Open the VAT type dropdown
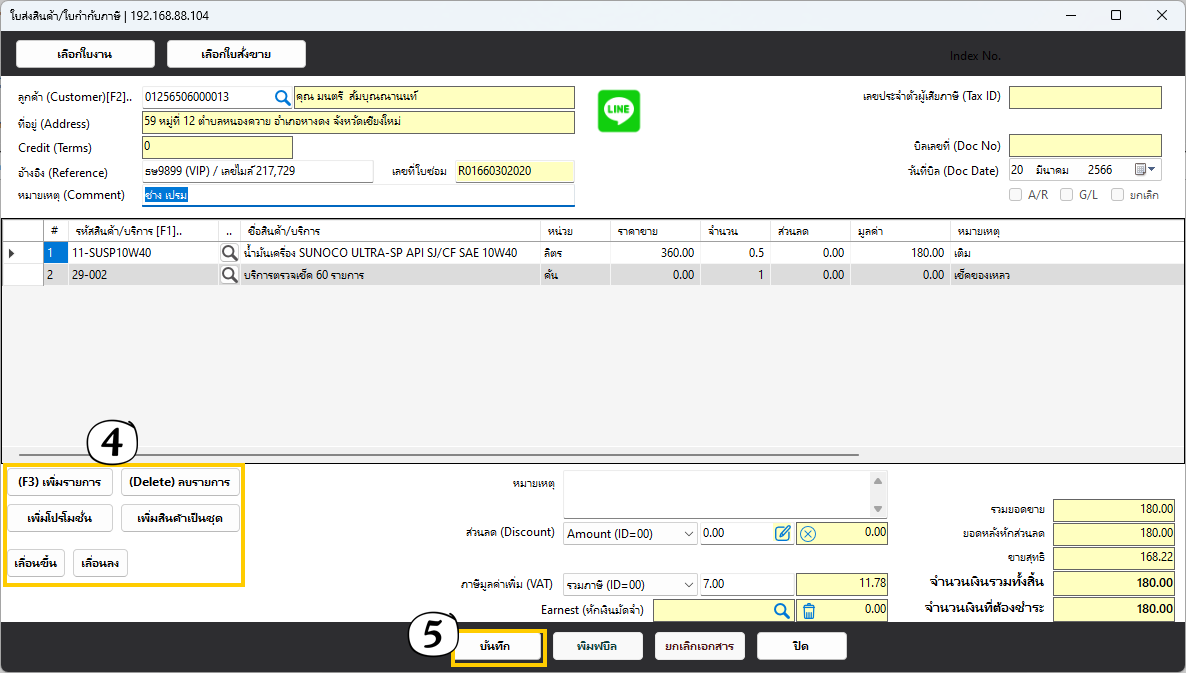The width and height of the screenshot is (1186, 673). [689, 585]
